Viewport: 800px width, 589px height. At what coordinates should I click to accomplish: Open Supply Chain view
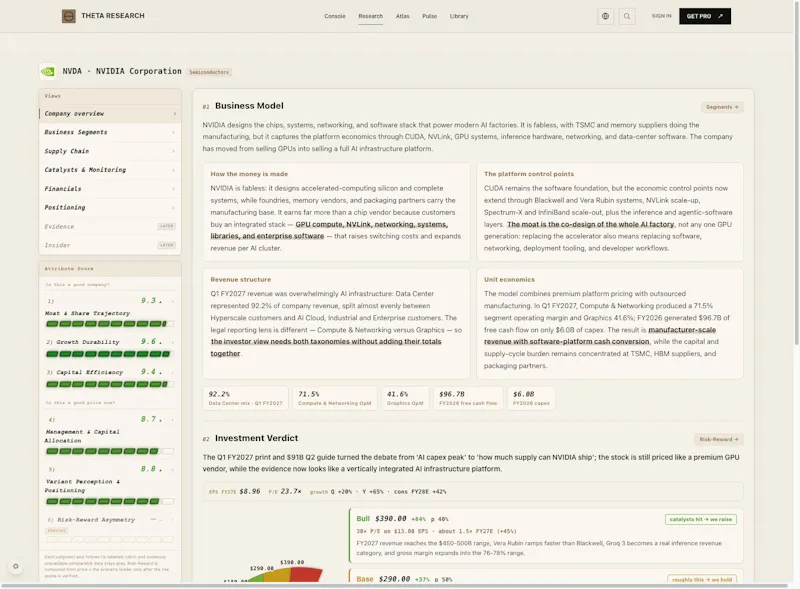coord(110,151)
